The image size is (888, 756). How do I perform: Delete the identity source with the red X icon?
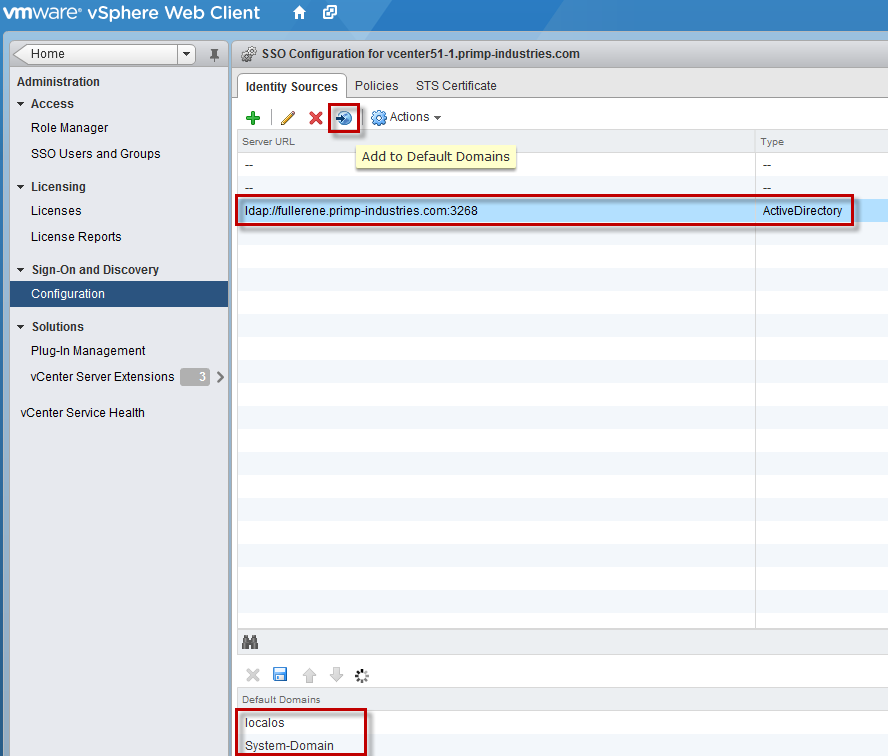pos(315,117)
